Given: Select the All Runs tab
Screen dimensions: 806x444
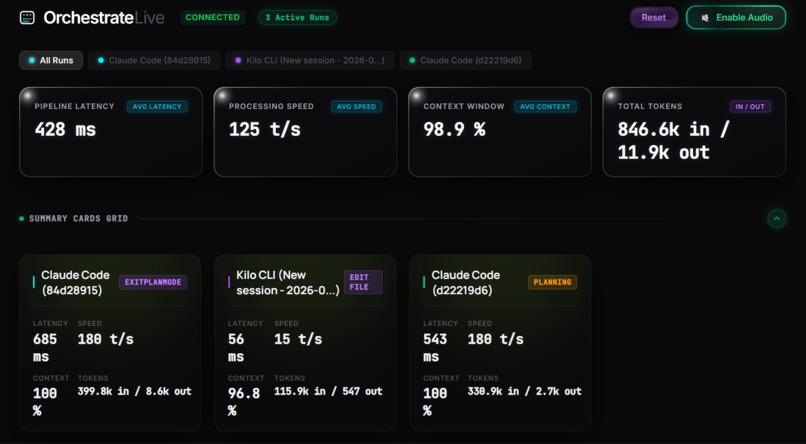Looking at the screenshot, I should 51,60.
